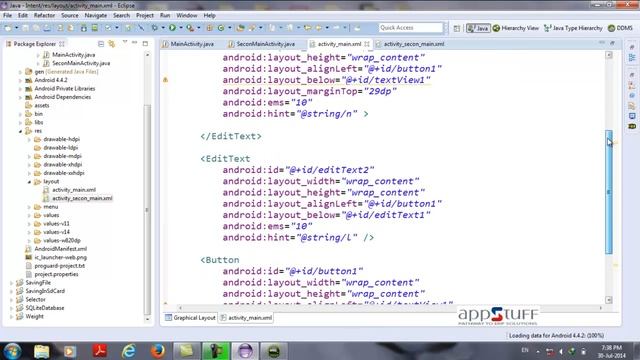Maximize the editor area
The width and height of the screenshot is (640, 360).
pyautogui.click(x=612, y=43)
